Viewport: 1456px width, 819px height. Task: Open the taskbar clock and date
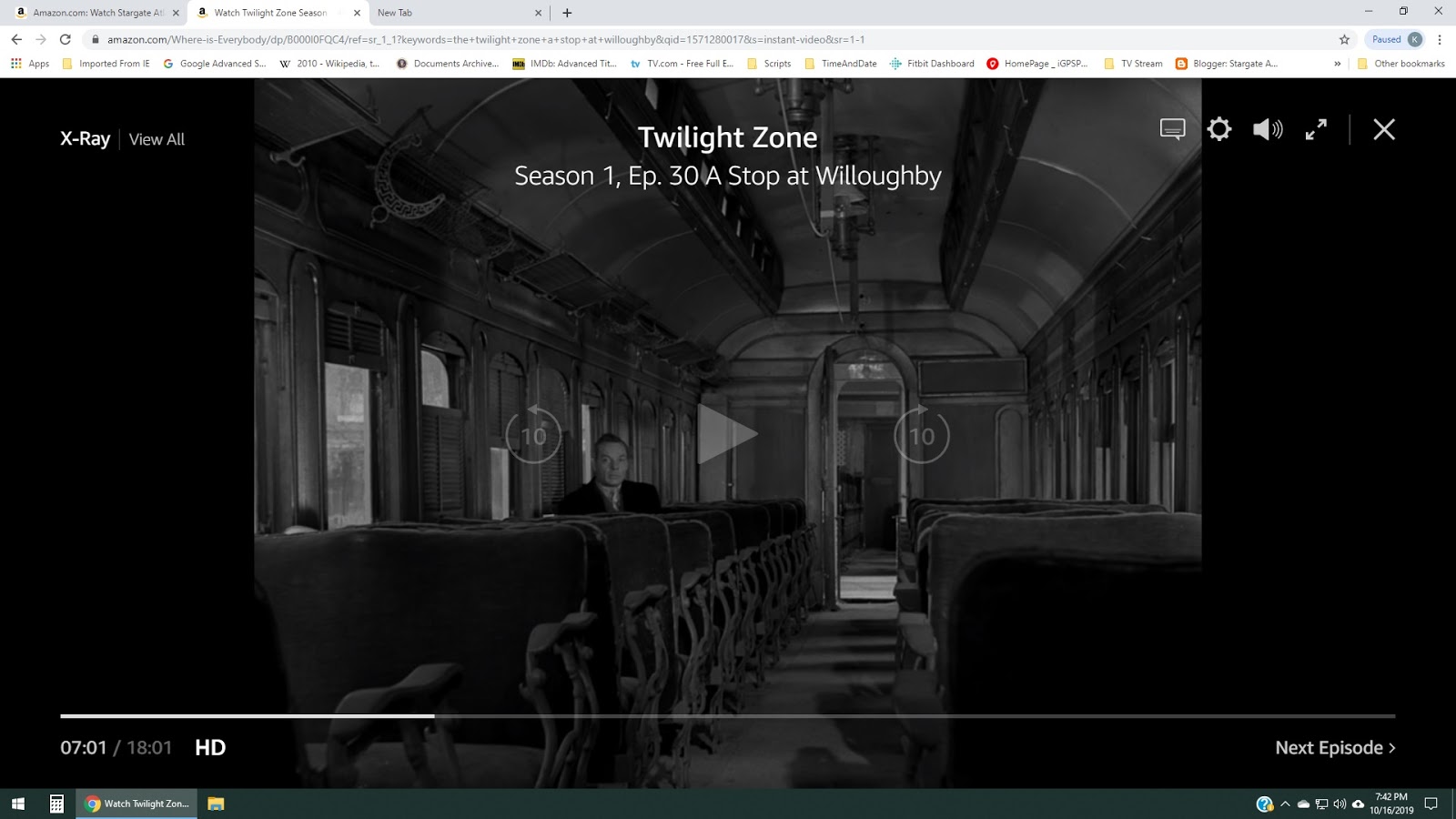click(x=1391, y=804)
